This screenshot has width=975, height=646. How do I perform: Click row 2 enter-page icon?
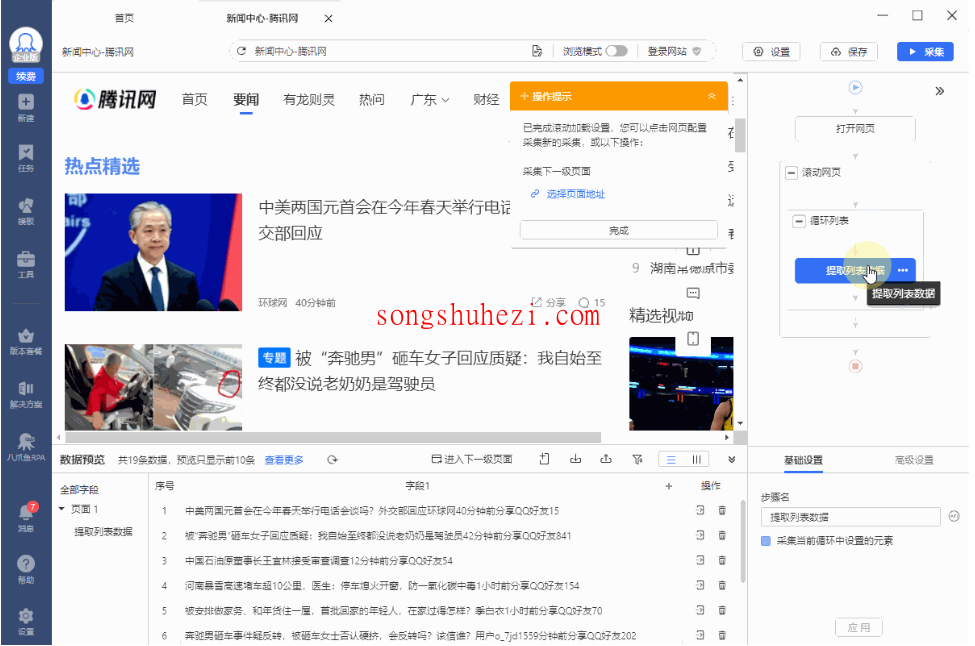(700, 535)
